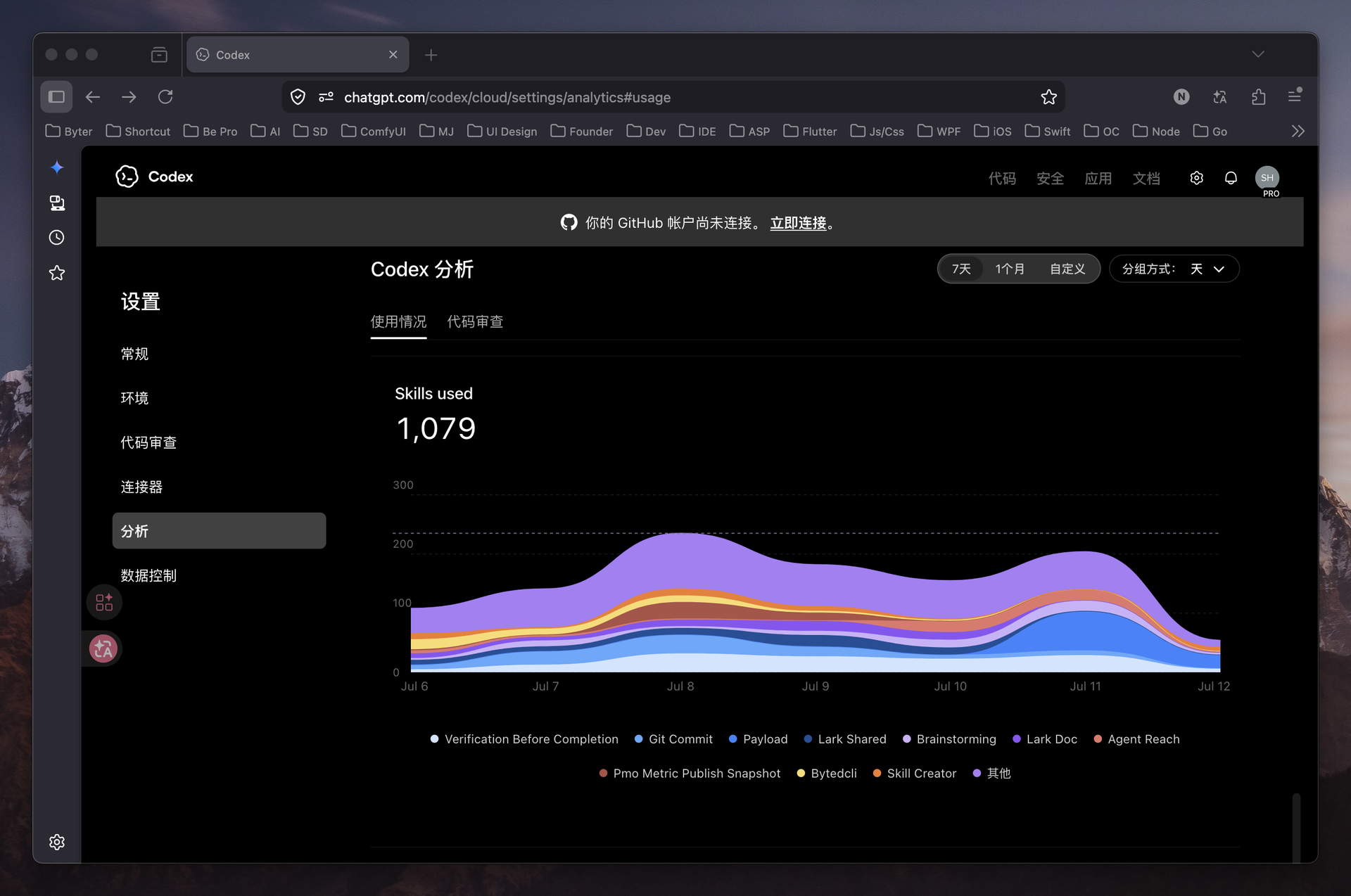Open the Byter bookmarks folder

pos(69,132)
